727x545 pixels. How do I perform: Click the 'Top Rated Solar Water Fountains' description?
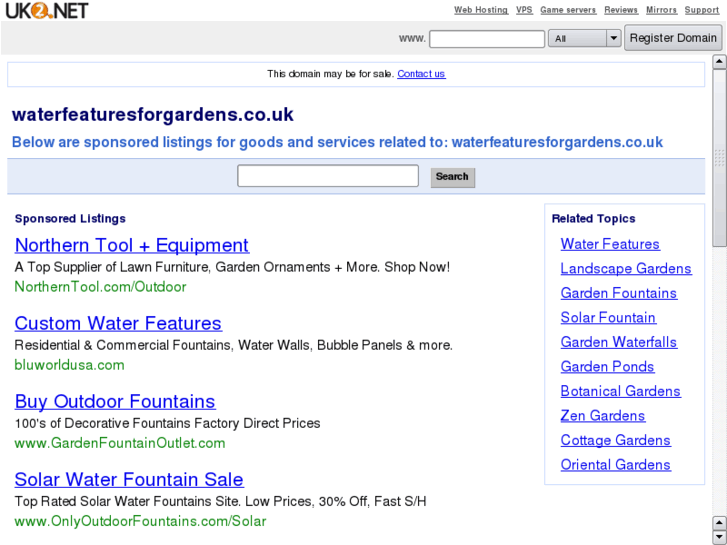[x=220, y=501]
